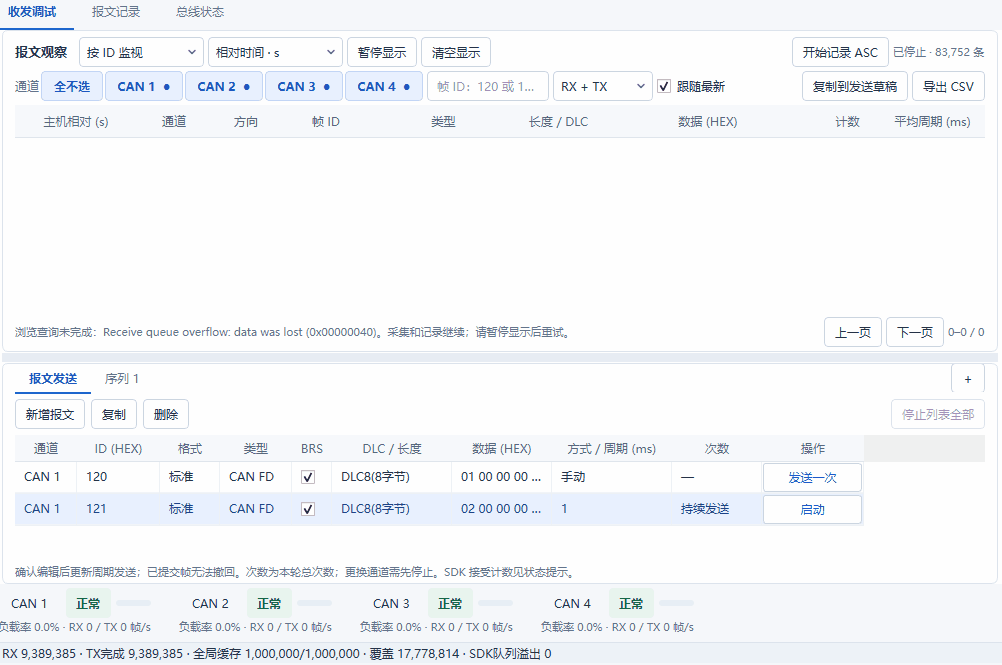
Task: Click the RX 9,389,385 status bar entry
Action: pyautogui.click(x=39, y=654)
